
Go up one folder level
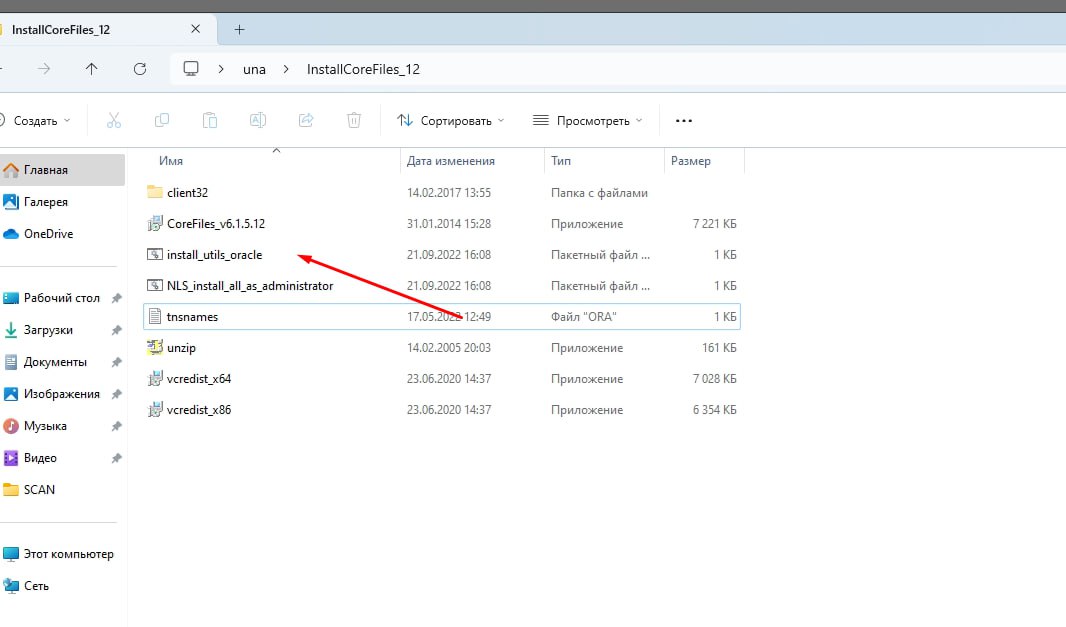(x=91, y=69)
